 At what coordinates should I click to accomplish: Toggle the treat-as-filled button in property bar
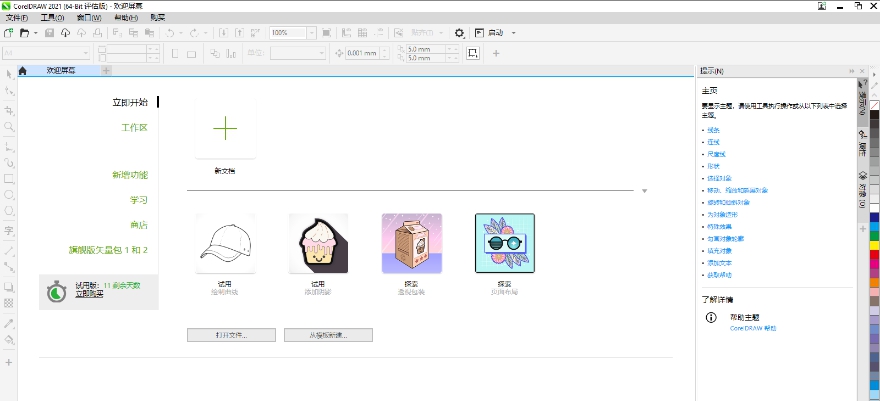point(473,53)
